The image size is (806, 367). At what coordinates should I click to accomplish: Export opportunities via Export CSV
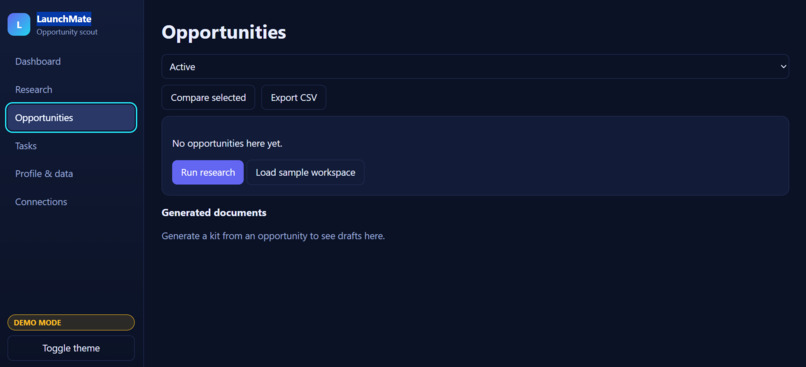coord(294,98)
